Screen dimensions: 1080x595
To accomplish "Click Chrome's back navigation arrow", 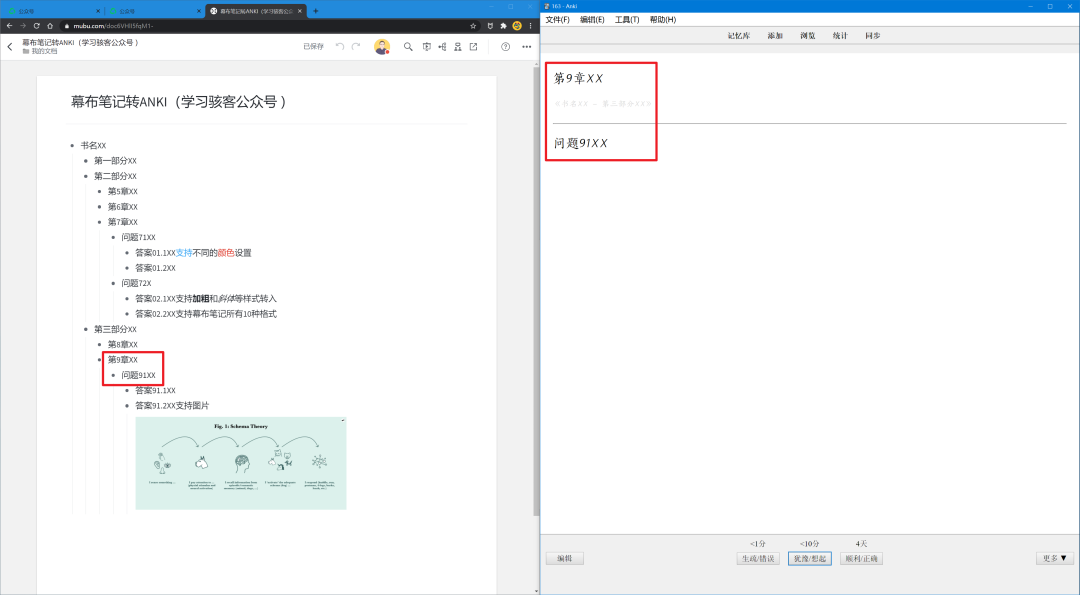I will coord(10,26).
